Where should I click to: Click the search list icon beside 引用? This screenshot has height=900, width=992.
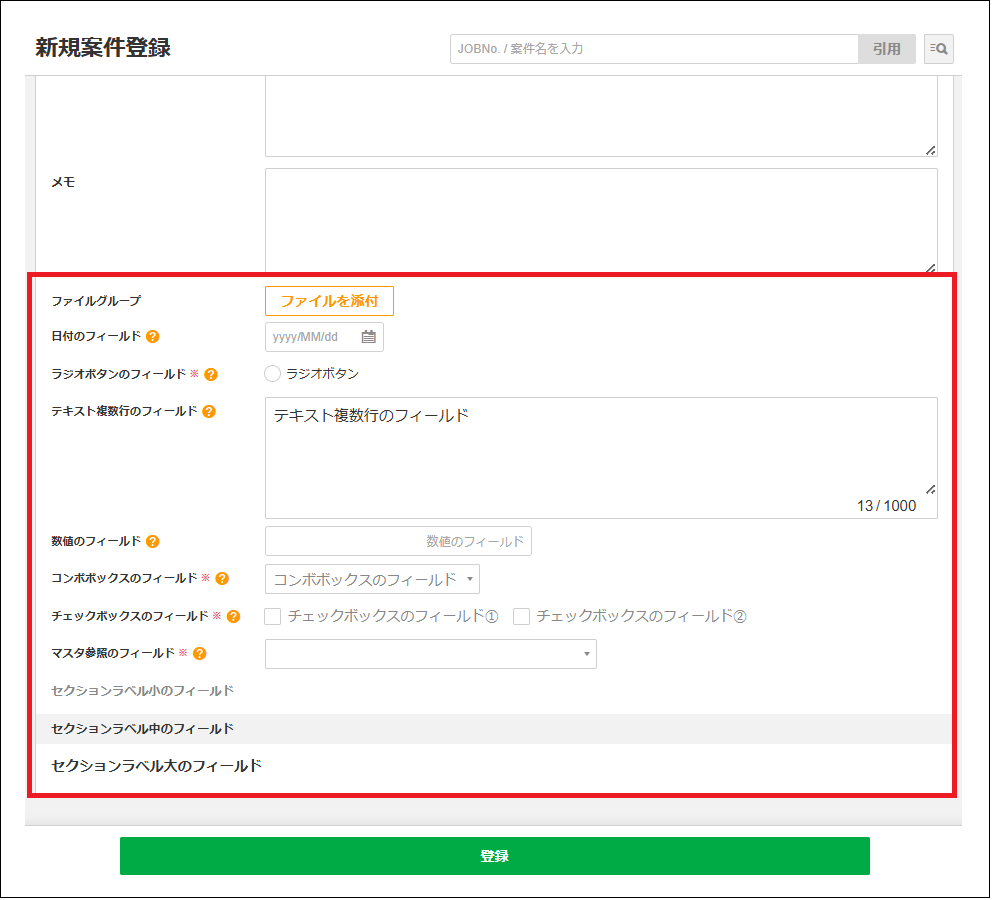pos(938,49)
